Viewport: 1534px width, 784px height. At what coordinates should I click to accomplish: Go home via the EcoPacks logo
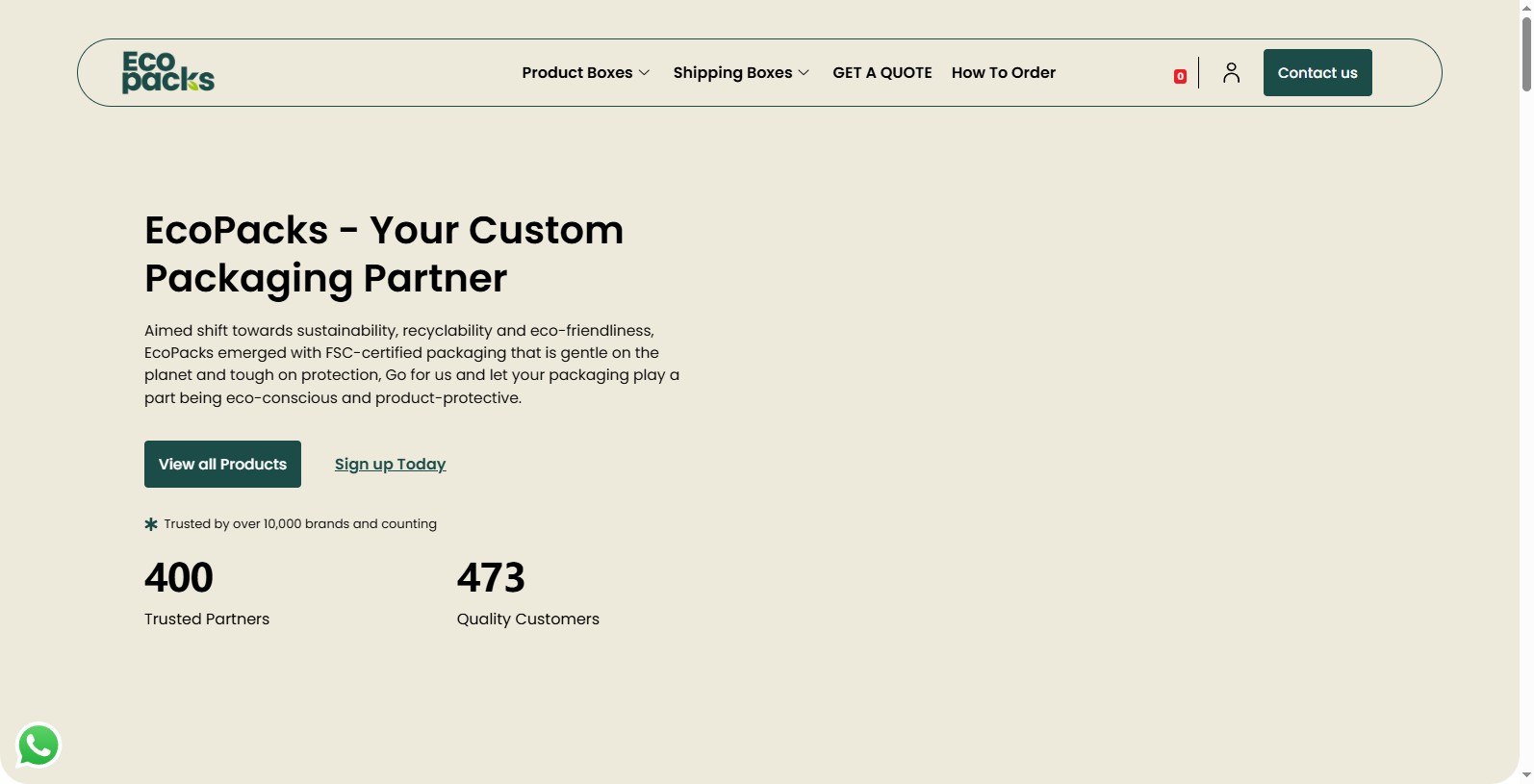168,72
